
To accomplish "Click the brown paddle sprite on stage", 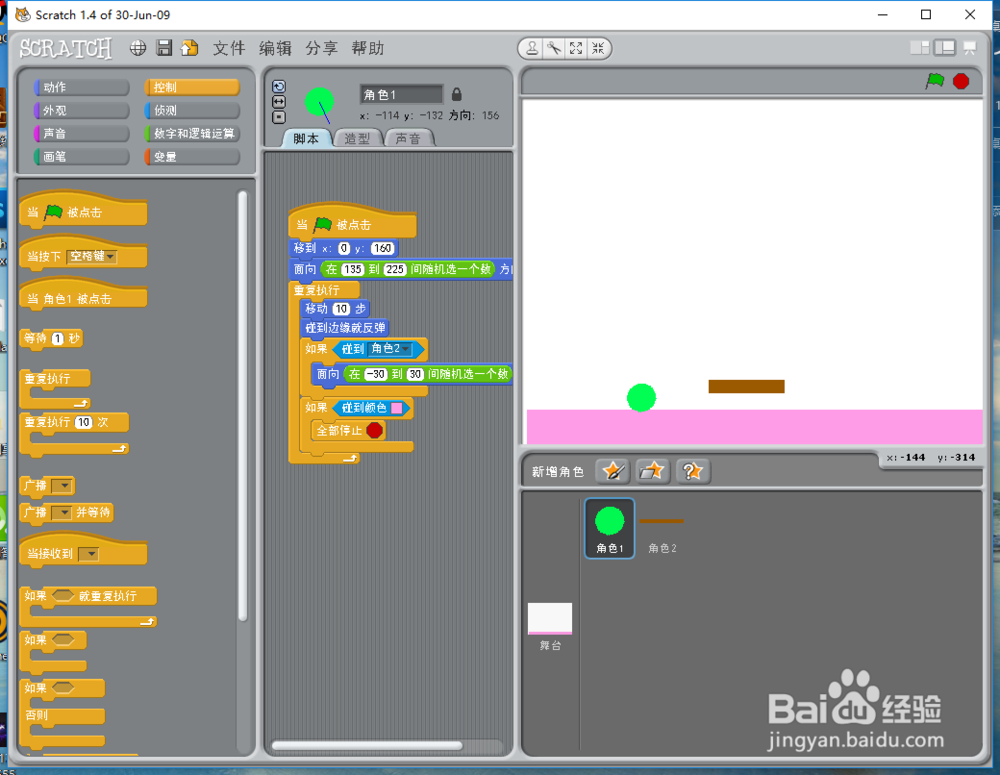I will click(x=746, y=387).
